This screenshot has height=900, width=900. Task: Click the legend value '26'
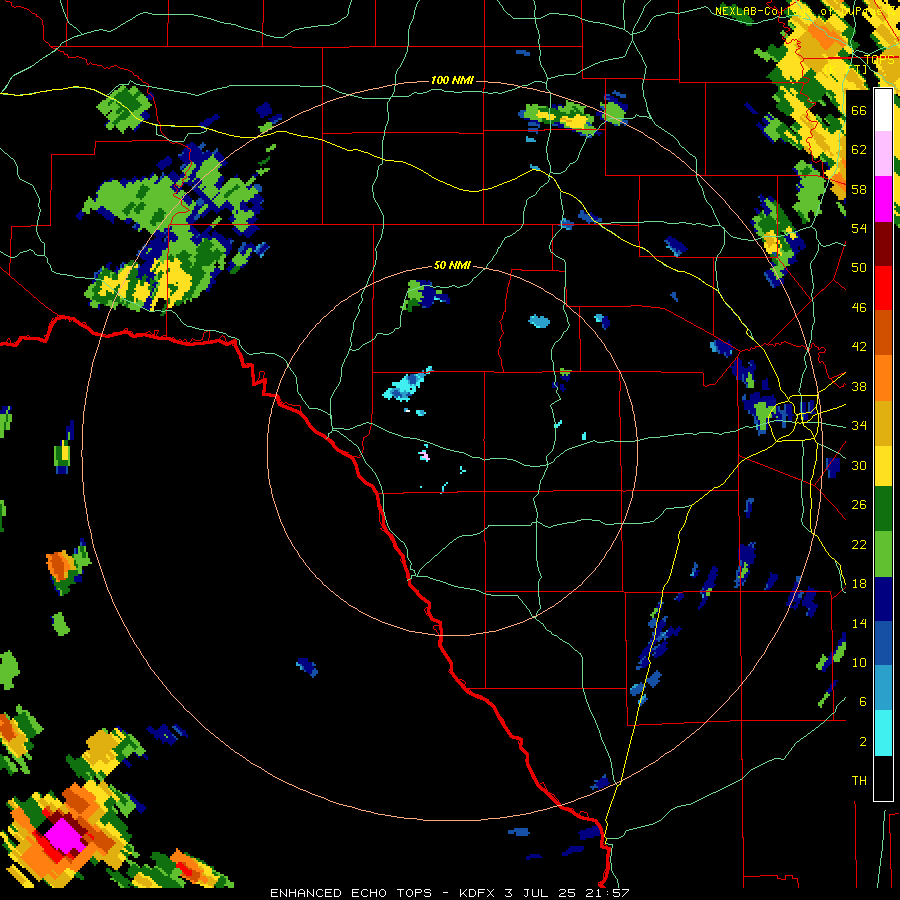click(859, 505)
